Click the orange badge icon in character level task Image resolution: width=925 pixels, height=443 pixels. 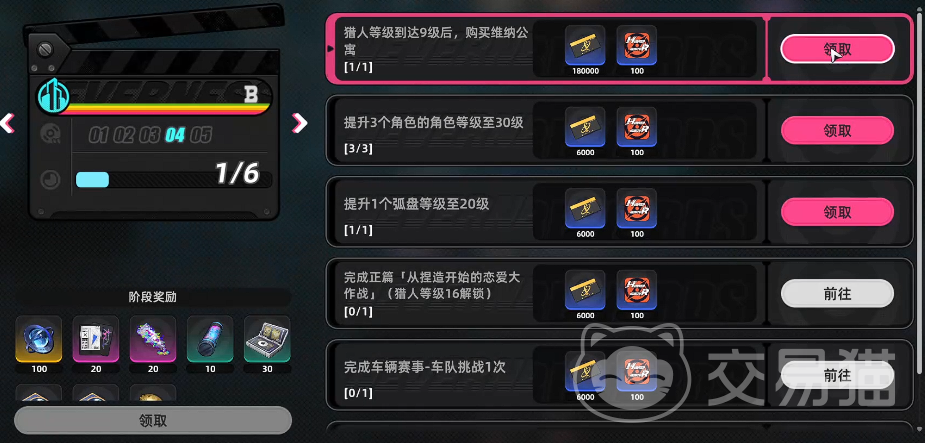click(x=637, y=127)
